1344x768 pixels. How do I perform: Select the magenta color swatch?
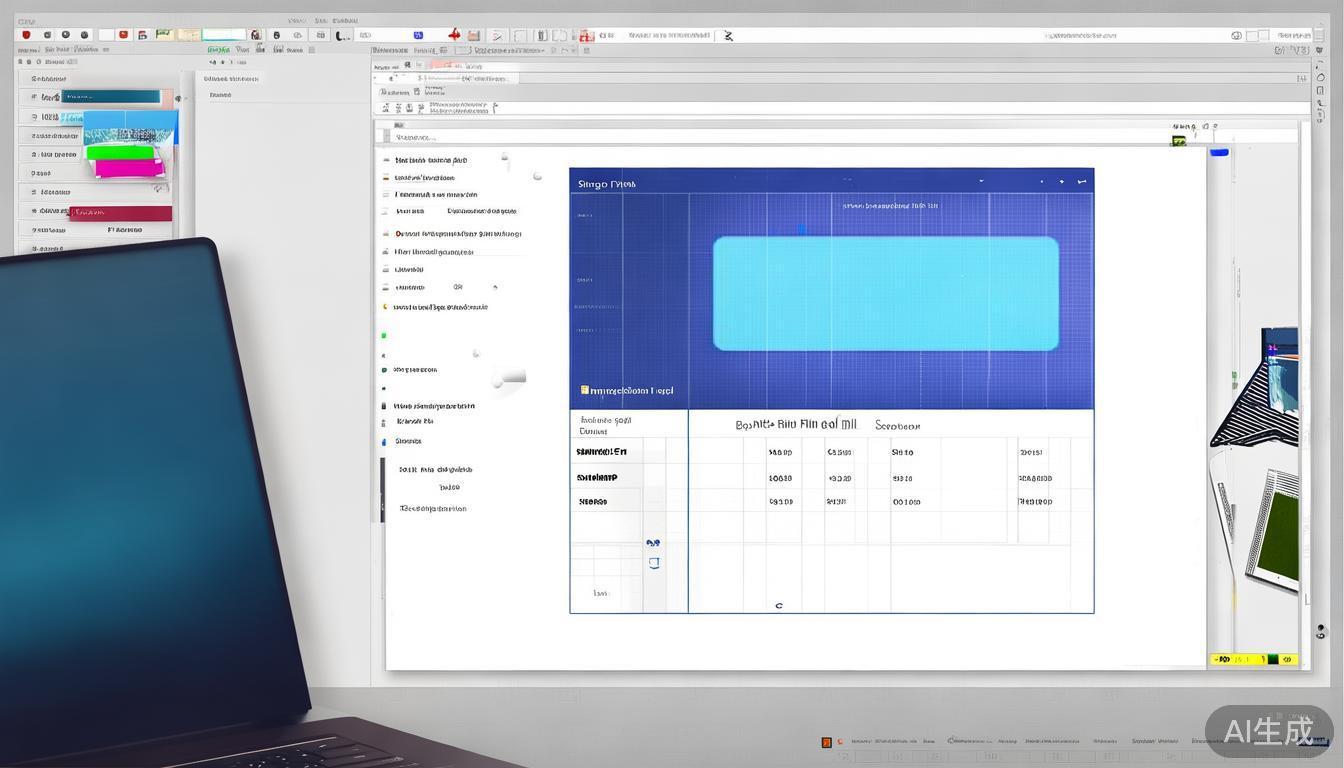coord(128,168)
